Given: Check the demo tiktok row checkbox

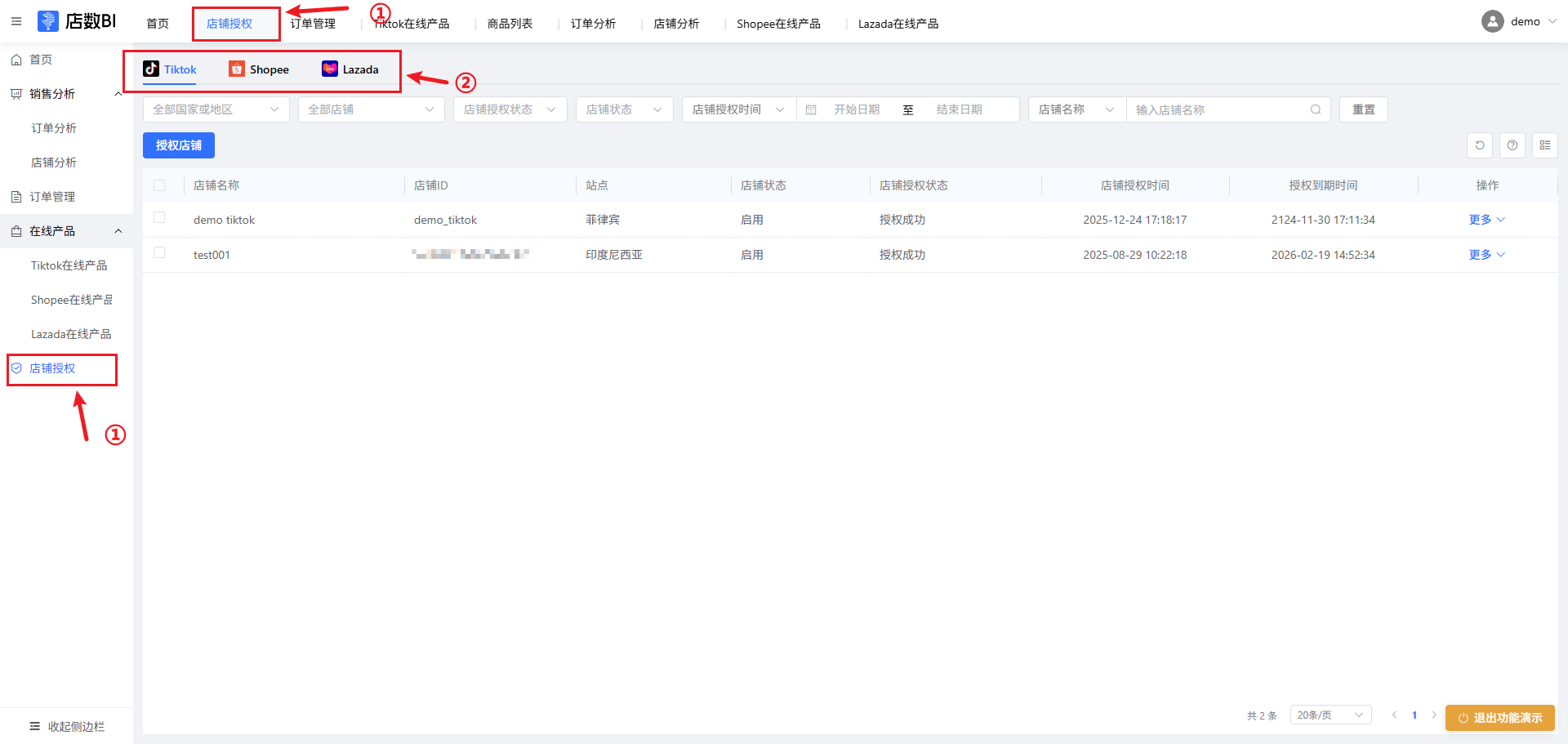Looking at the screenshot, I should [159, 218].
